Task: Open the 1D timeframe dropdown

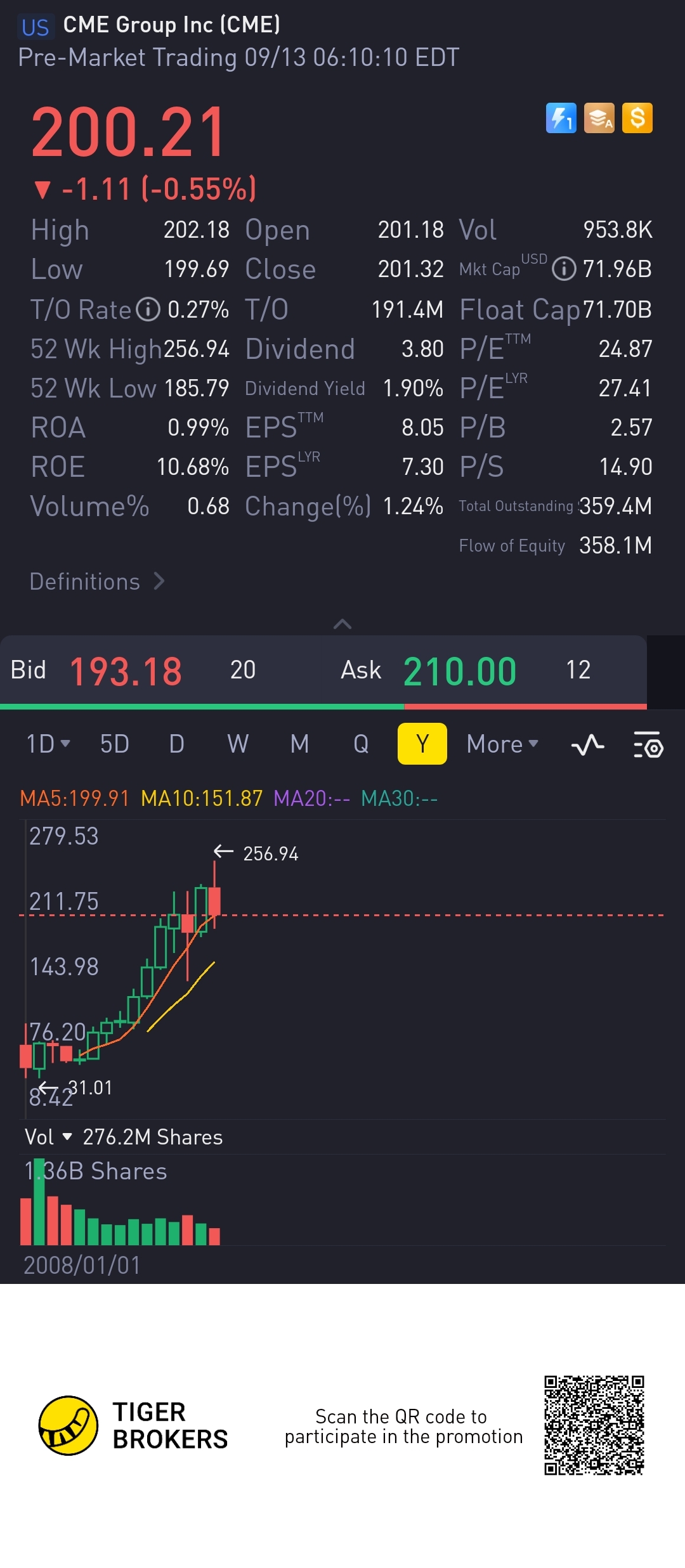Action: click(x=48, y=744)
